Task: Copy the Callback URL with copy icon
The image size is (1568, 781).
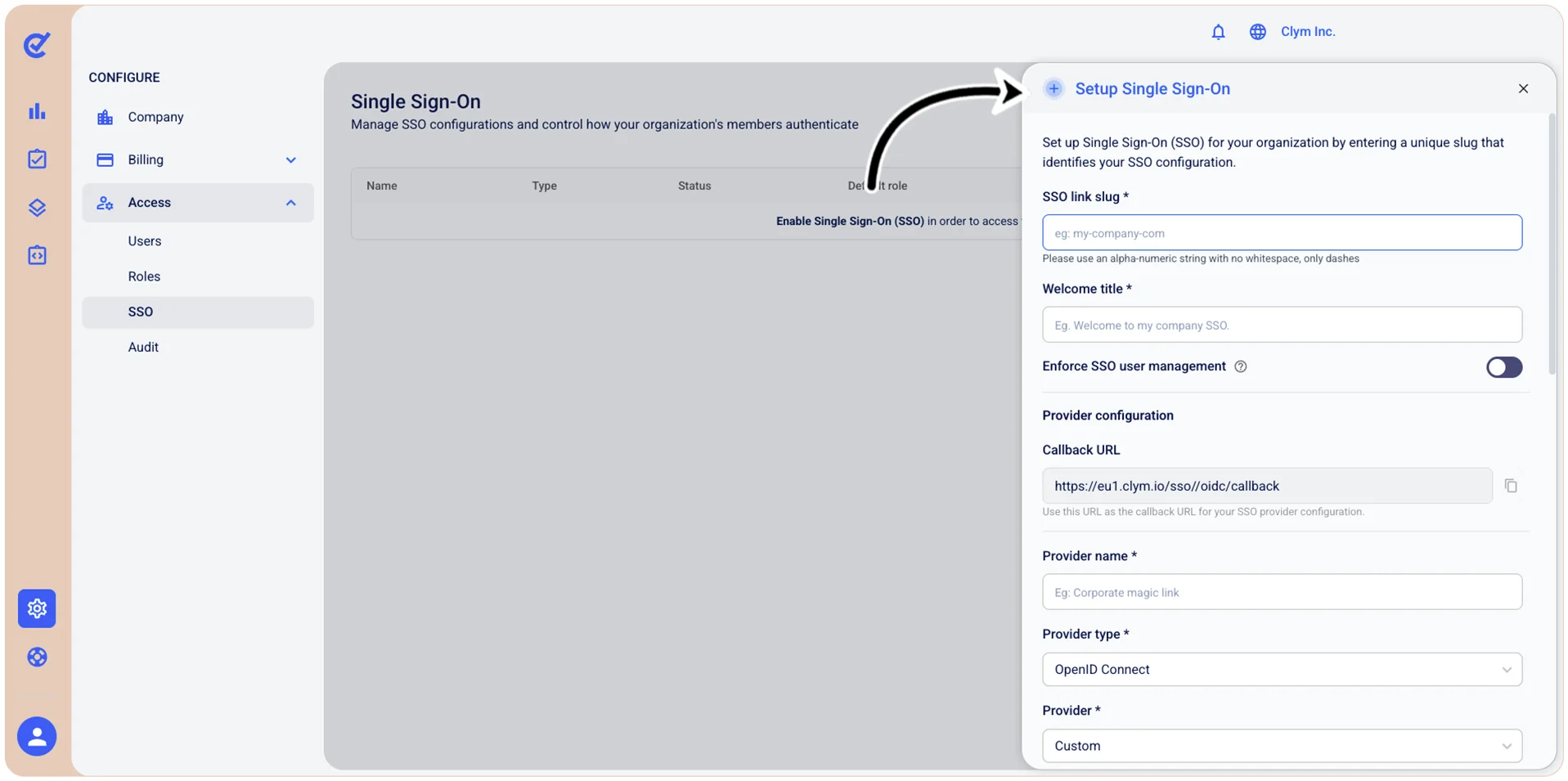Action: point(1511,486)
